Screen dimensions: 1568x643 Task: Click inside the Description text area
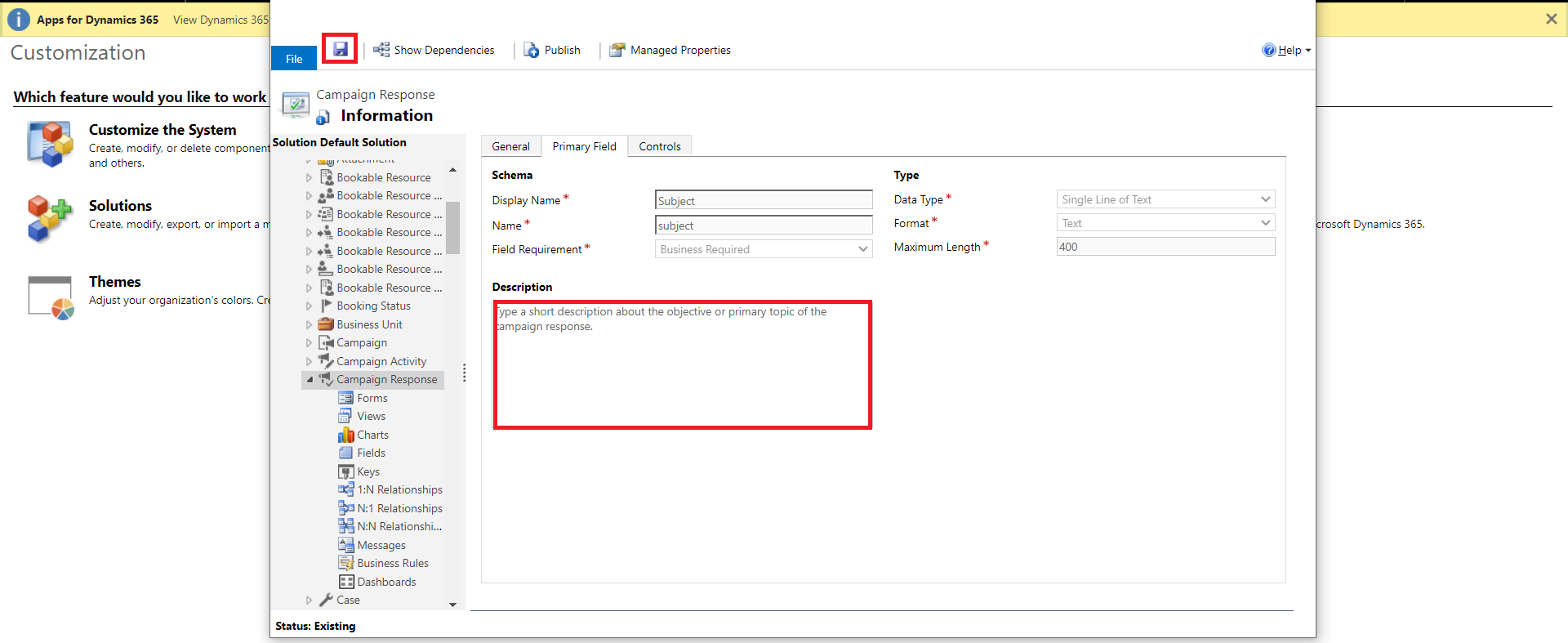pos(683,364)
